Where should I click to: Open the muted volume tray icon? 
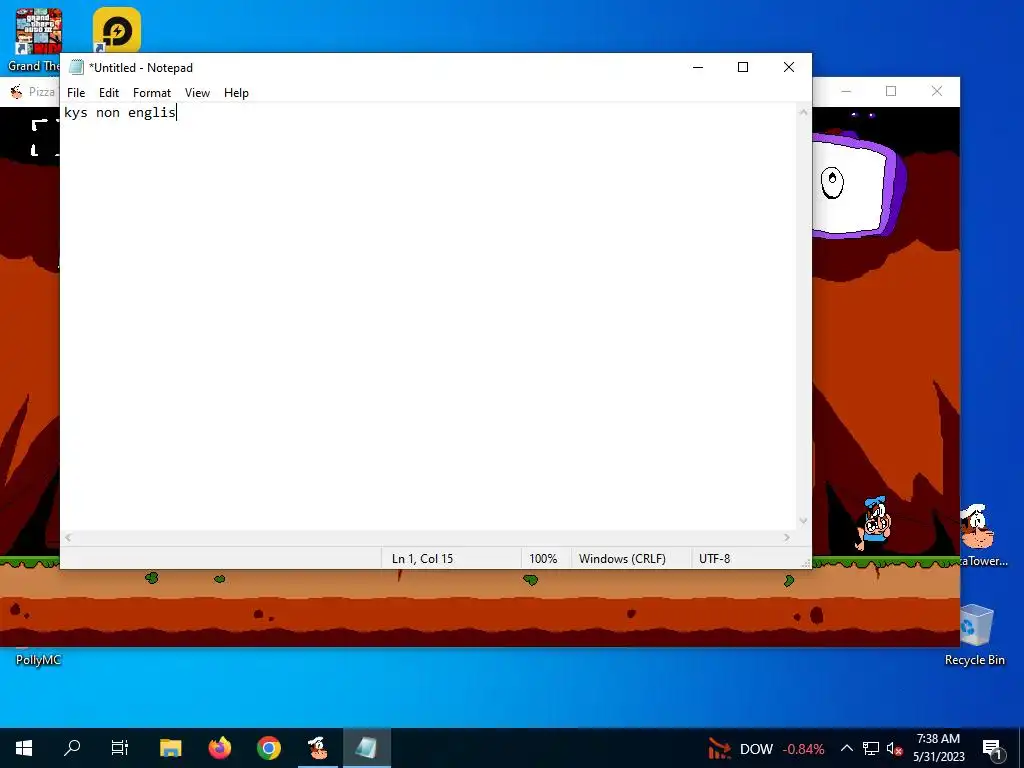tap(893, 748)
